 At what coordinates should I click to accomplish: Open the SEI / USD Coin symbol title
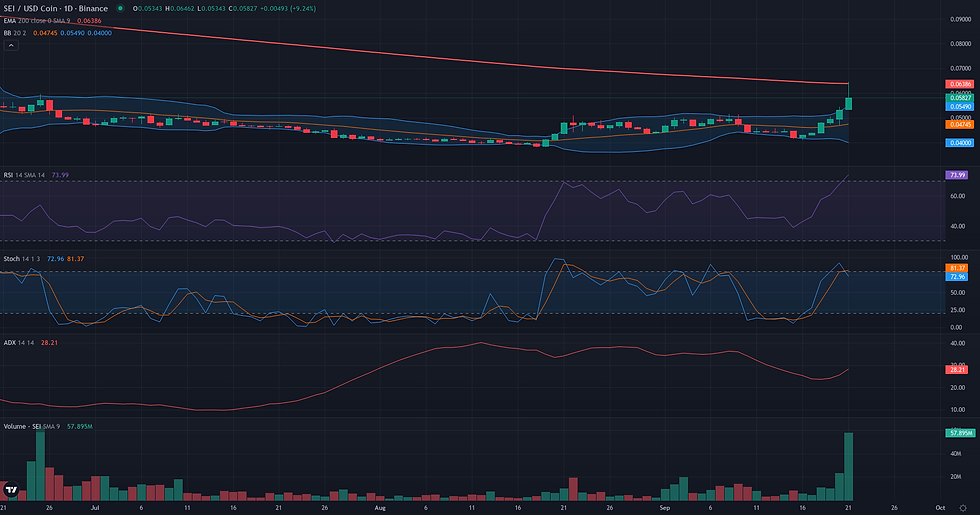56,9
